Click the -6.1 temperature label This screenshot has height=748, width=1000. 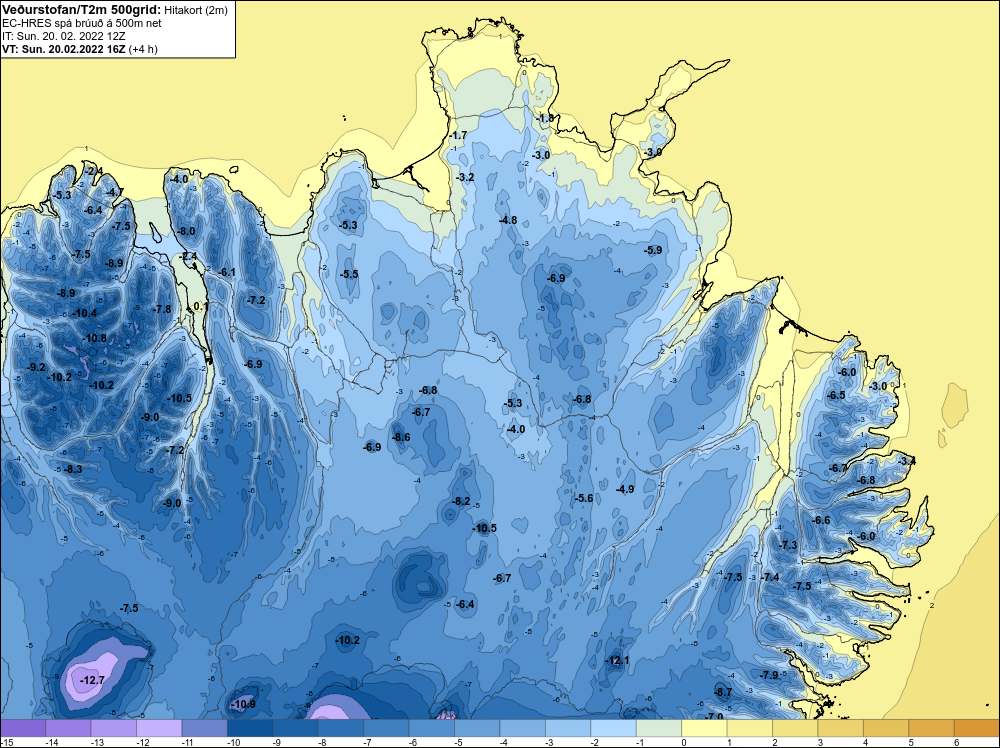(227, 272)
